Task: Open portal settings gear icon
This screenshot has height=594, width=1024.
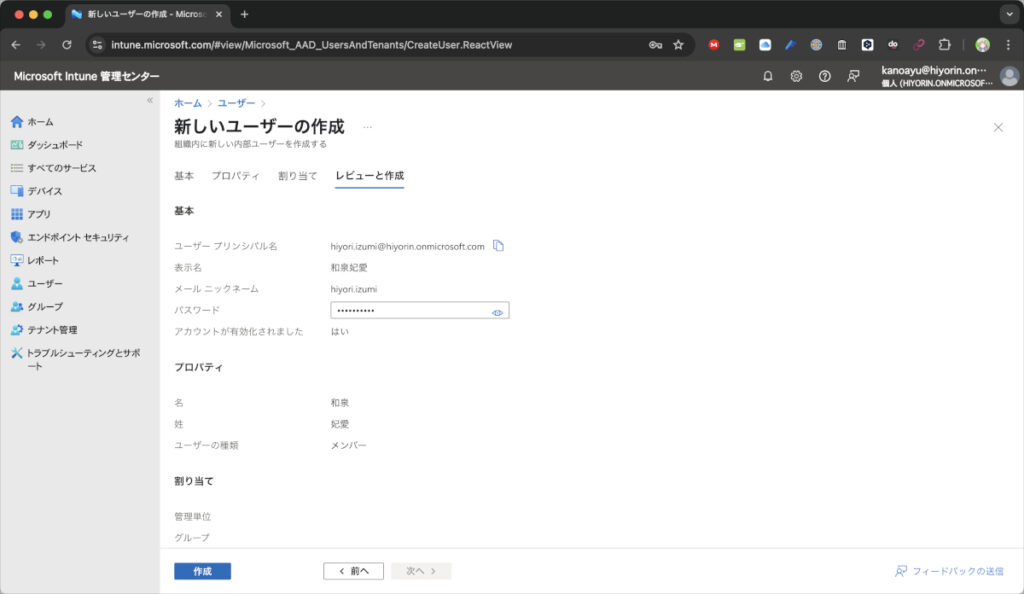Action: (796, 76)
